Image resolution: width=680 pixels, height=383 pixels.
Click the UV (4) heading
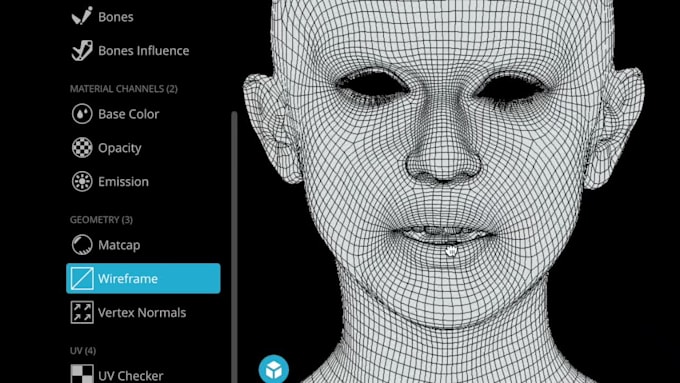click(83, 350)
